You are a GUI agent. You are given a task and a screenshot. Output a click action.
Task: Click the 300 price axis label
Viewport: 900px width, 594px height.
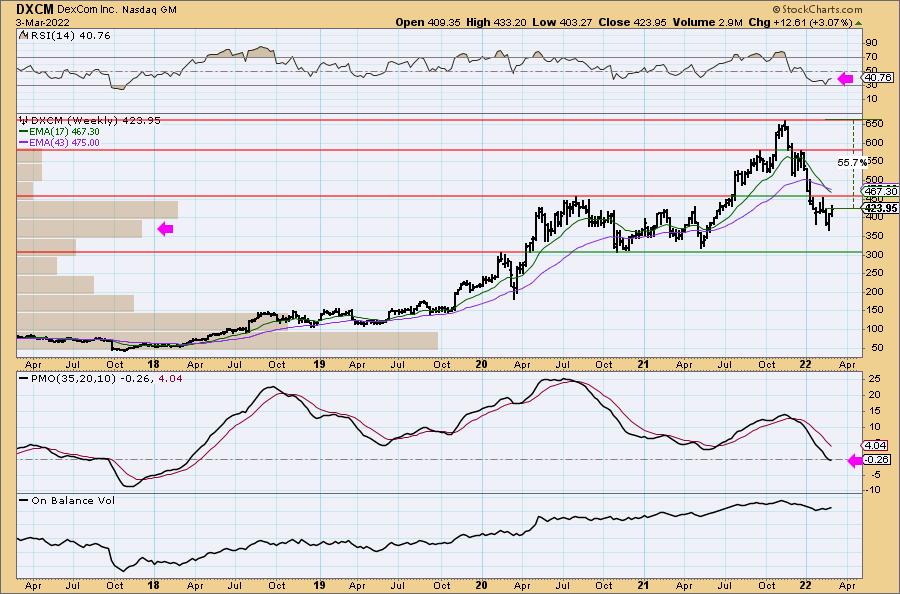tap(874, 255)
